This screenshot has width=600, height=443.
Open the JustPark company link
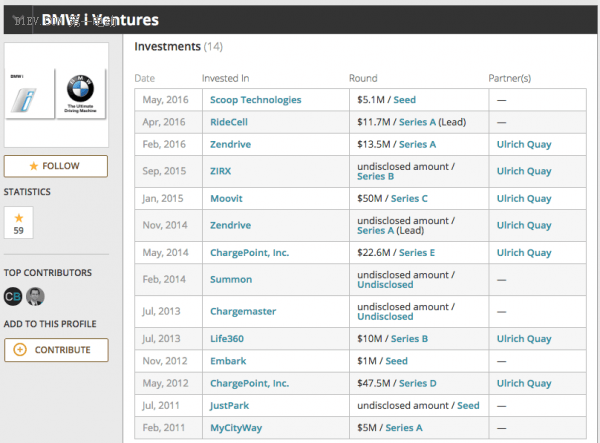229,406
